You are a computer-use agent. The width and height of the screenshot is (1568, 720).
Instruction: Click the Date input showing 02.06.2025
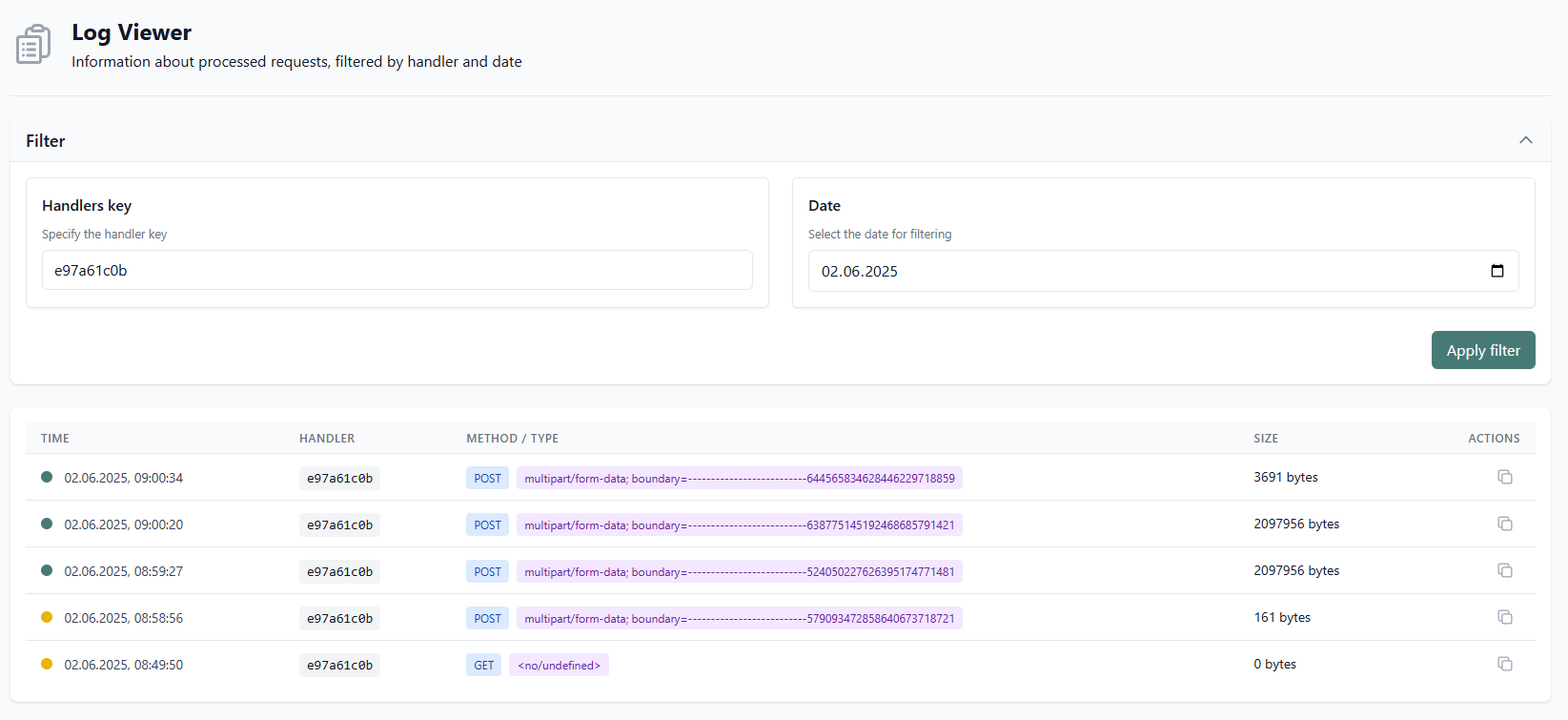coord(1164,271)
